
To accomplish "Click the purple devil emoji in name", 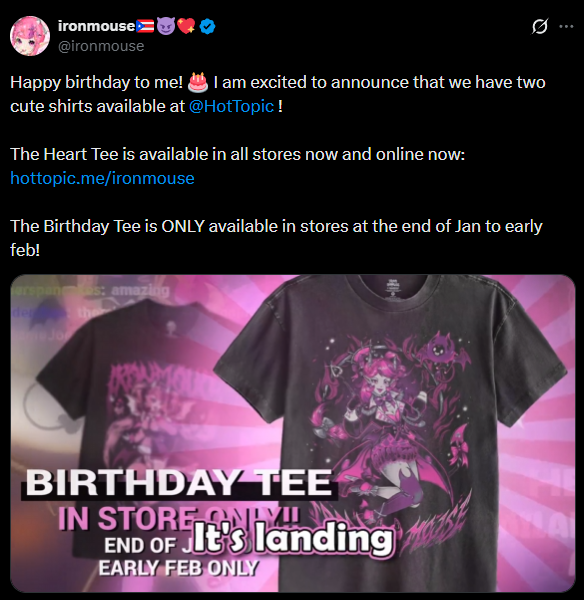I will click(166, 26).
